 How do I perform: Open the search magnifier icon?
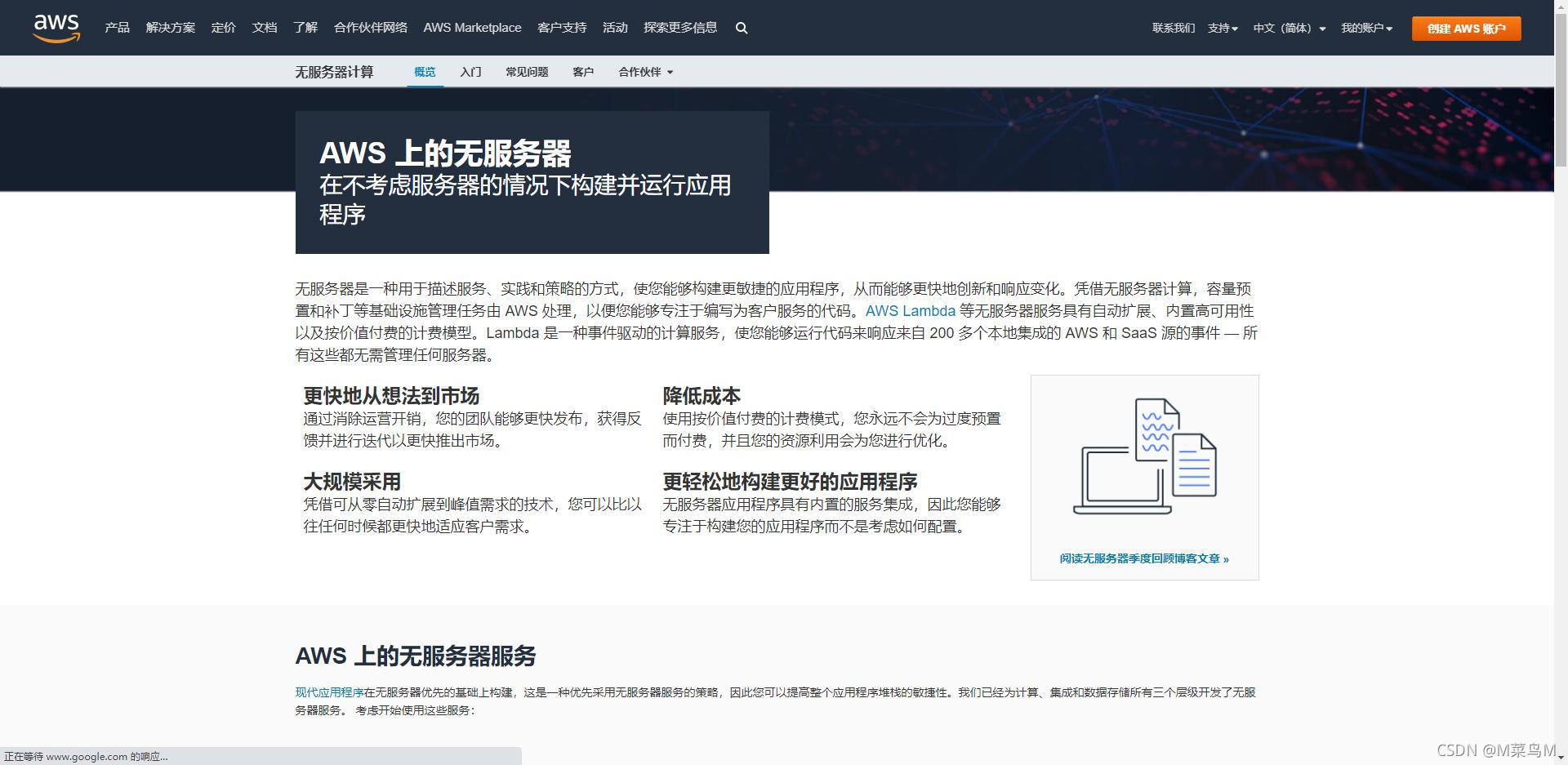tap(742, 28)
